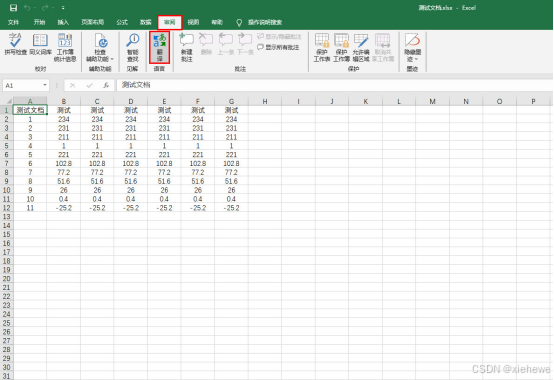Open the 文件 File tab
The image size is (554, 380).
(13, 22)
